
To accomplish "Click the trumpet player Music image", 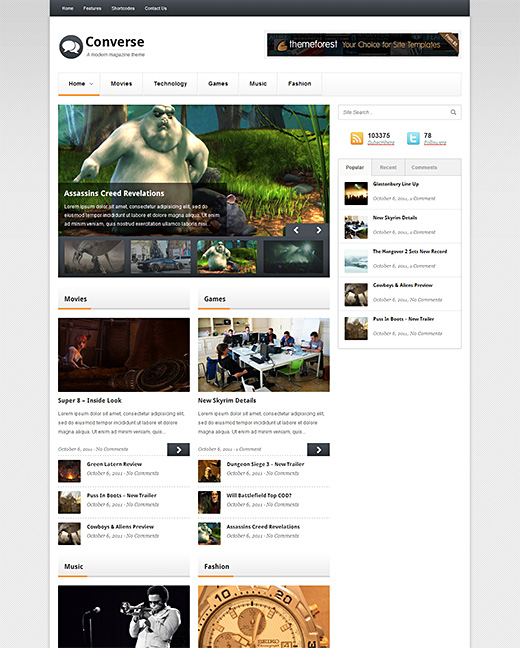I will point(124,617).
